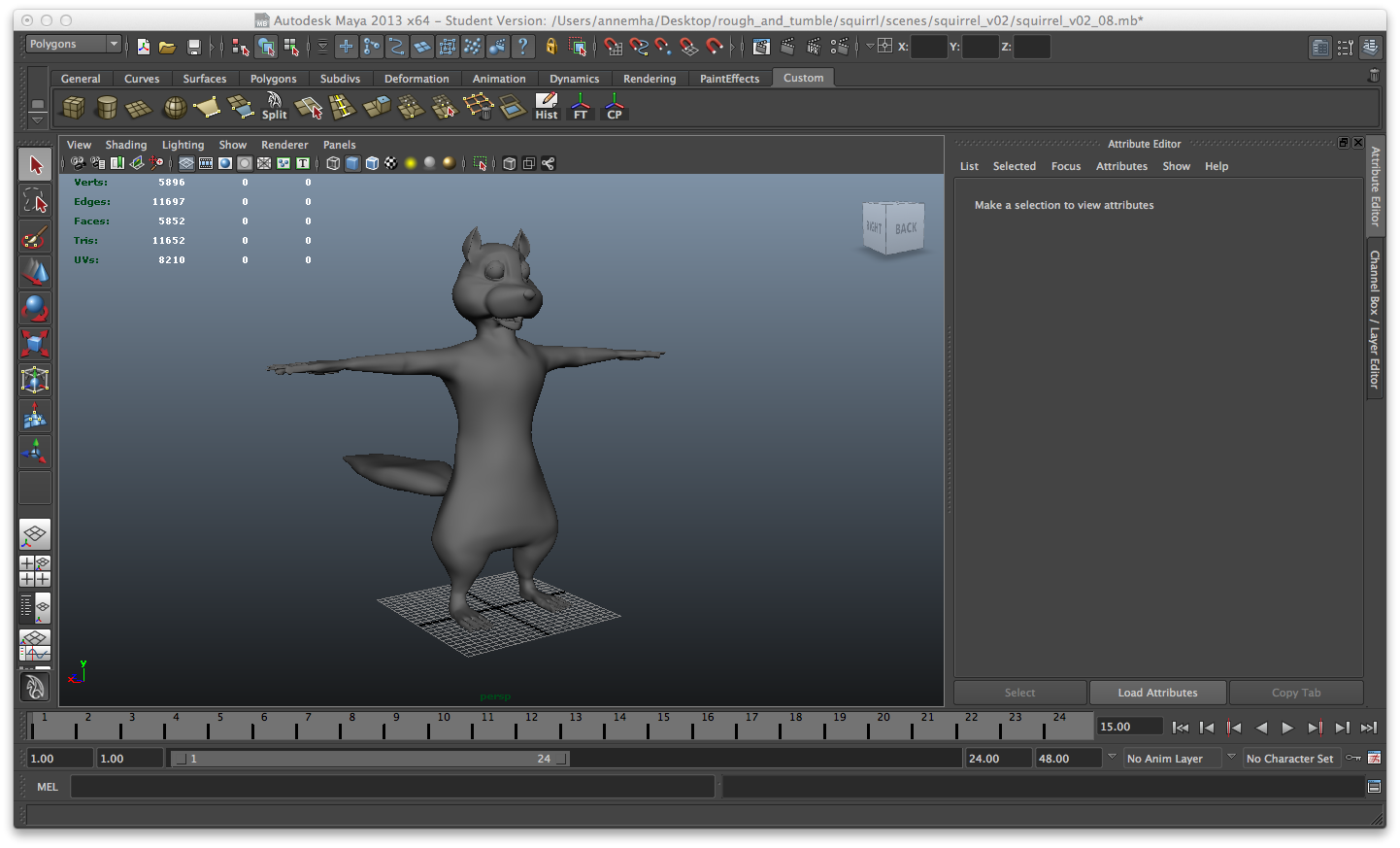Select the Lasso tool in the toolbox
Screen dimensions: 1400x848
(x=35, y=201)
